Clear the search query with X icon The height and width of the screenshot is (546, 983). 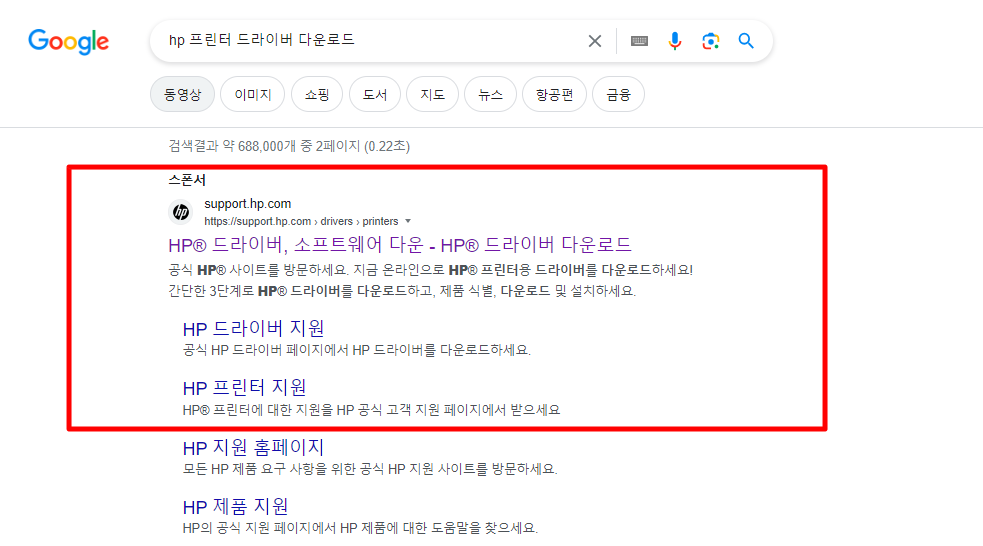click(x=594, y=41)
